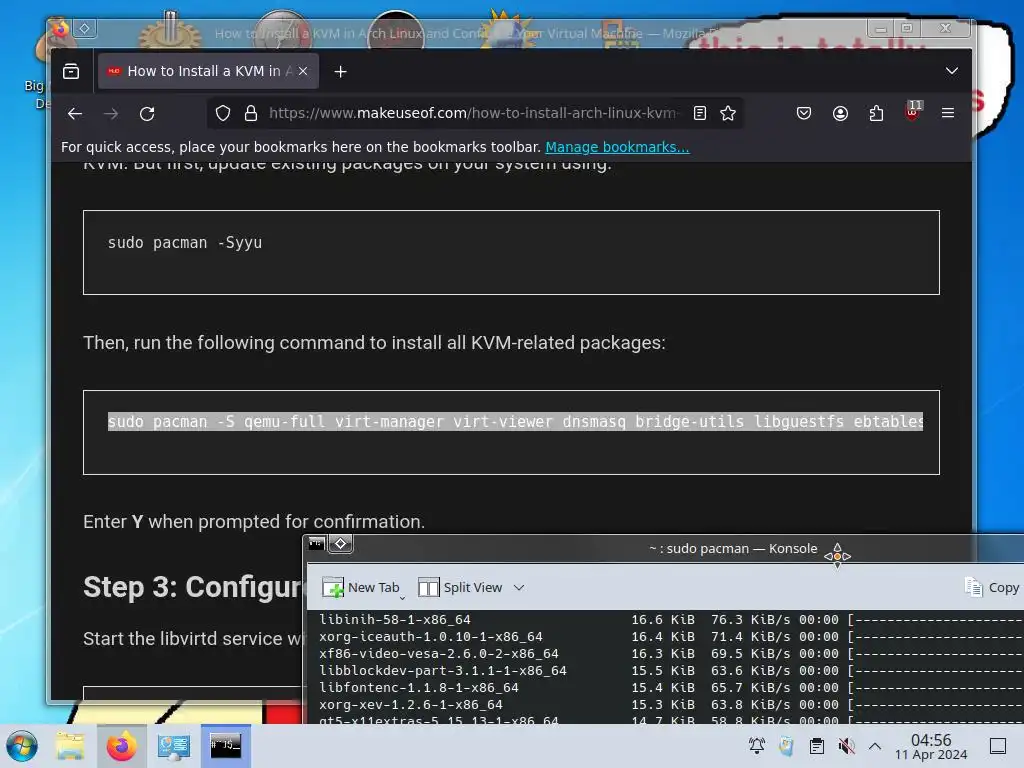The width and height of the screenshot is (1024, 768).
Task: Open the Manage bookmarks link
Action: pos(617,148)
